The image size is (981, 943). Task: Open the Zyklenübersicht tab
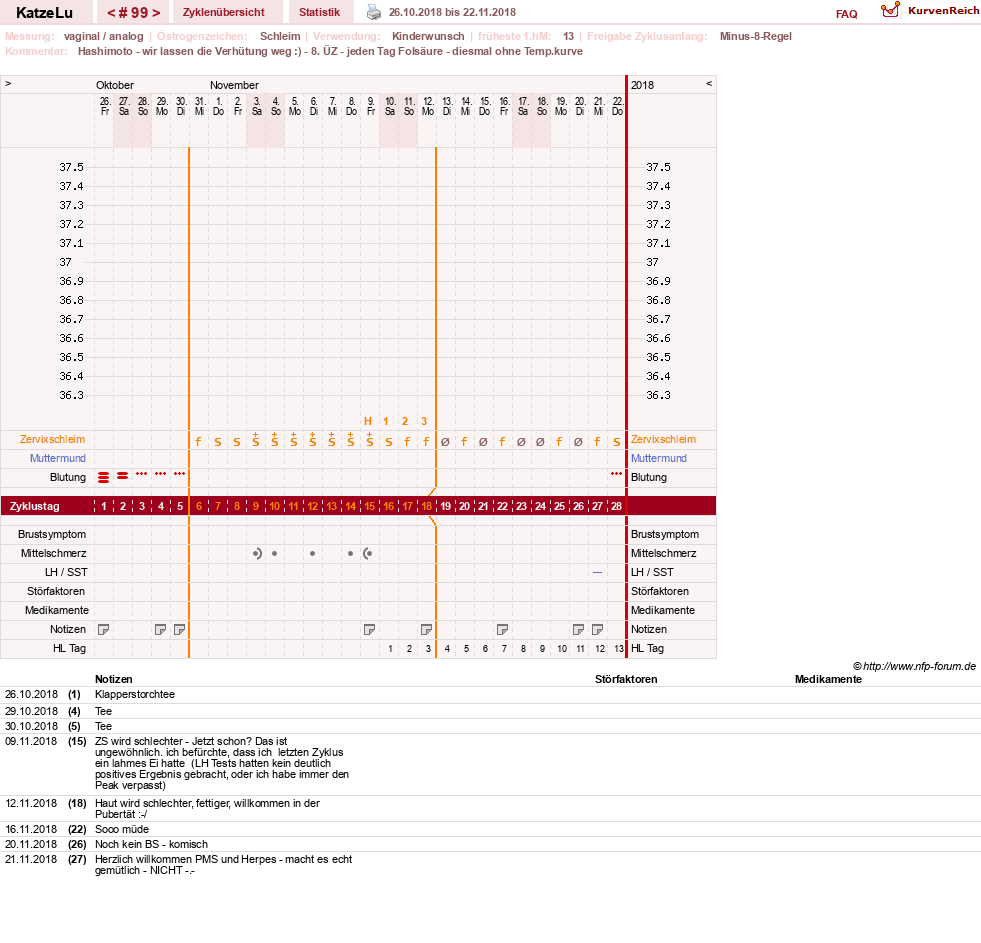click(x=223, y=12)
